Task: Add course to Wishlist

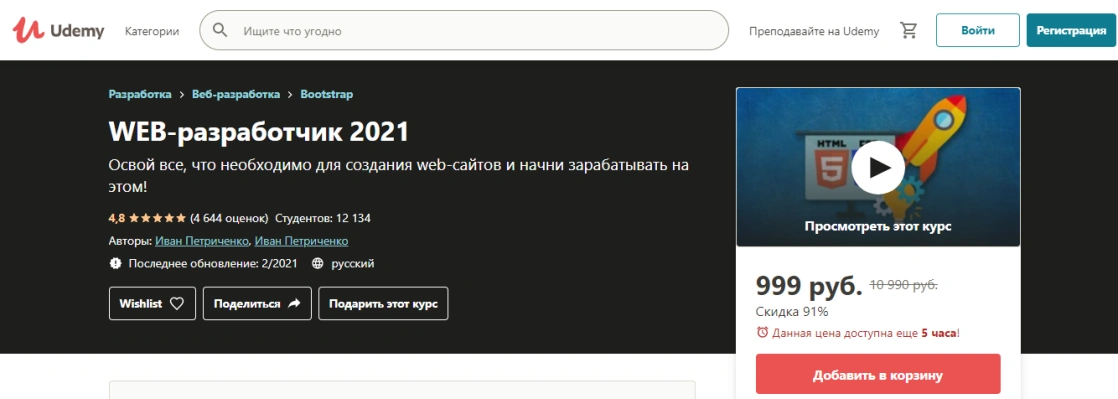Action: coord(152,304)
